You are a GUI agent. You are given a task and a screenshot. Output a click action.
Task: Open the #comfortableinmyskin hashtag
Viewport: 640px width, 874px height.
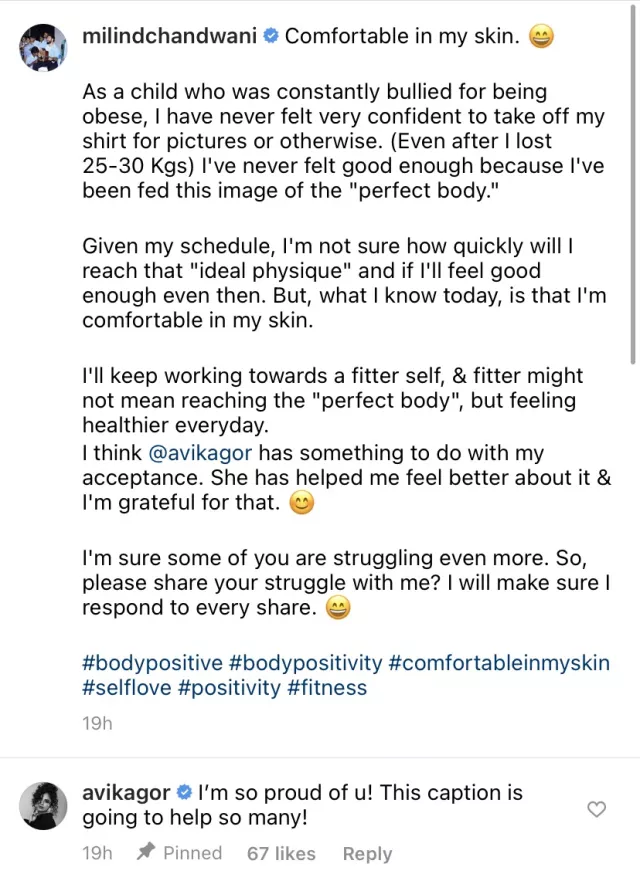point(499,663)
